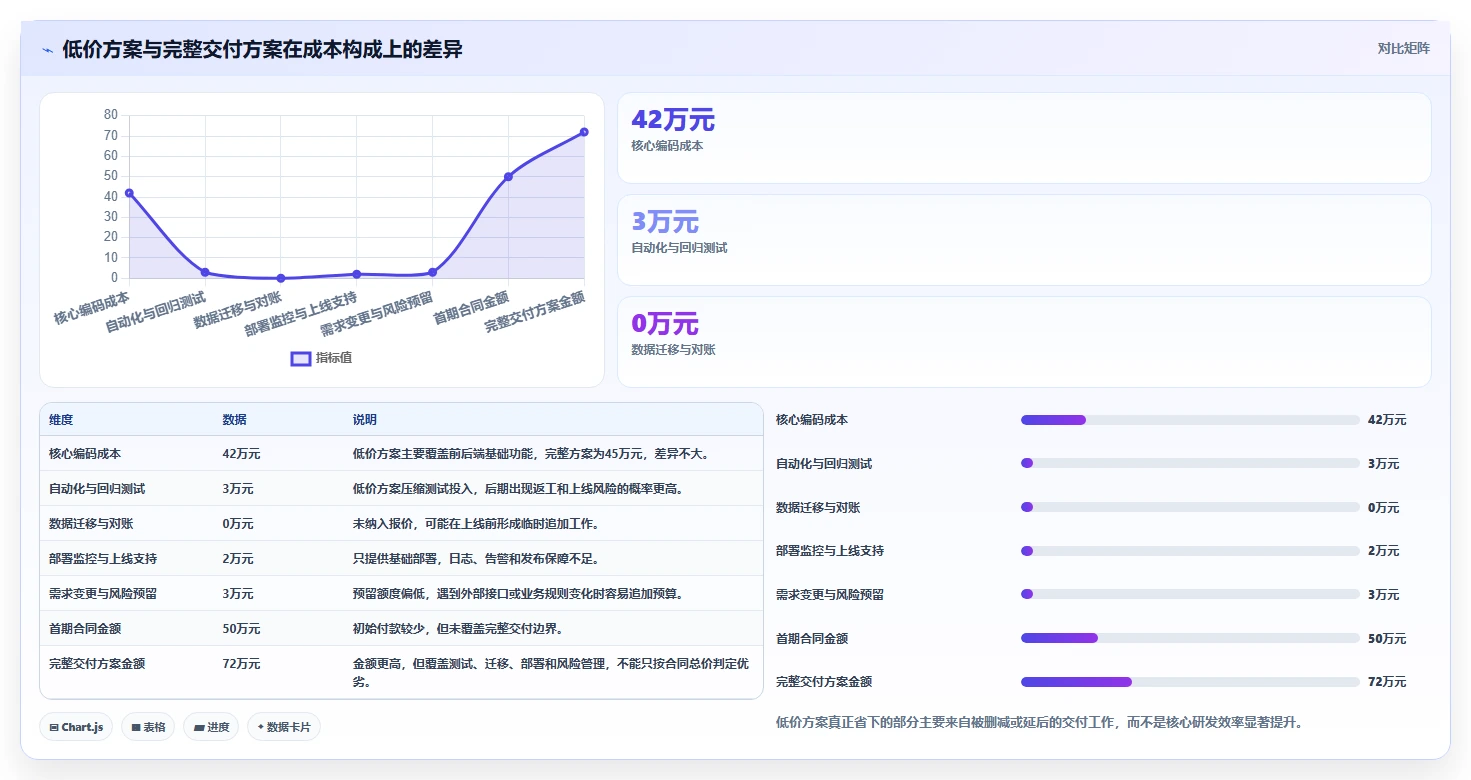This screenshot has height=780, width=1471.
Task: Click the 核心编码成本 progress bar
Action: 1190,420
